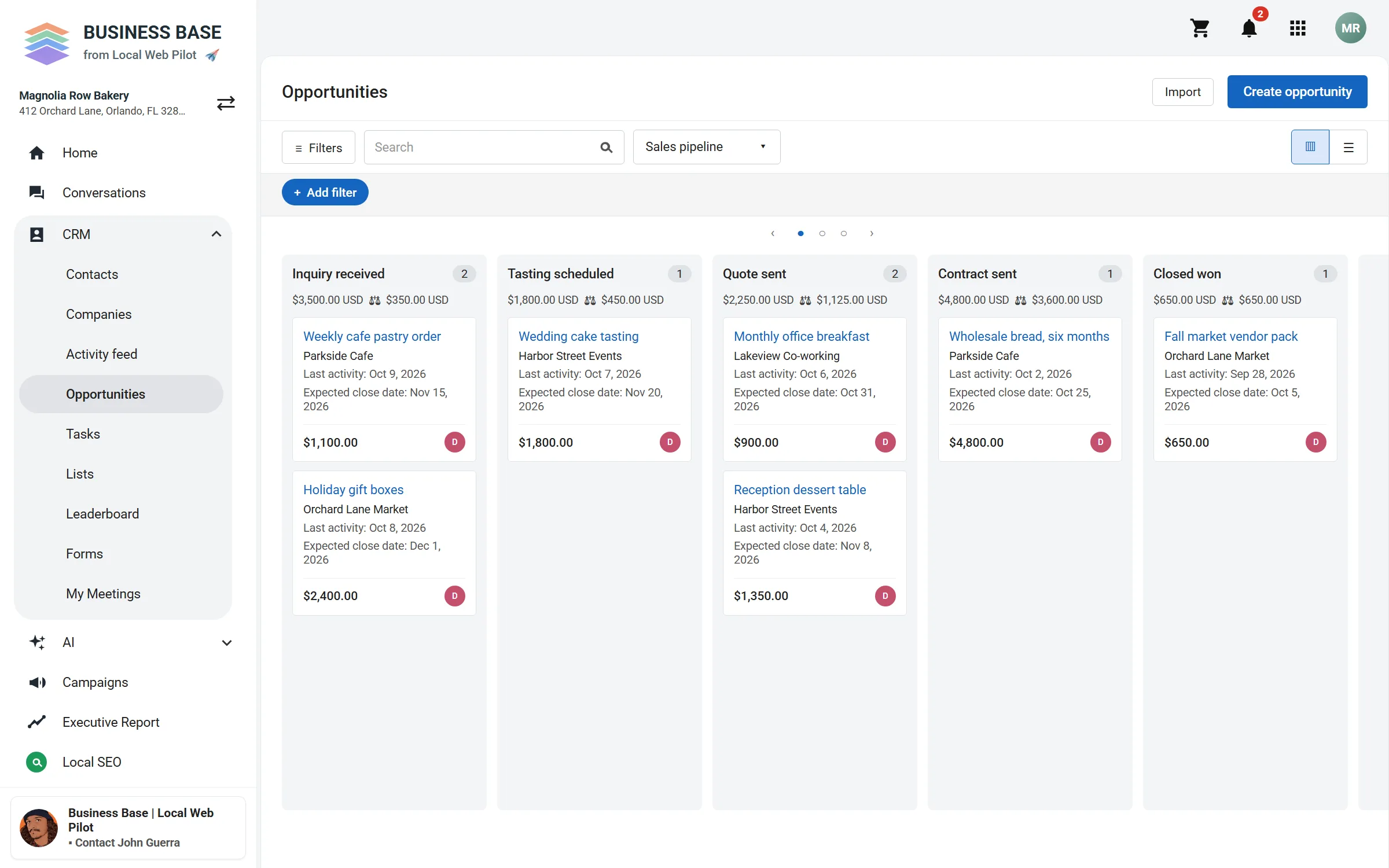This screenshot has height=868, width=1389.
Task: Open the Activity feed menu item
Action: (x=121, y=354)
